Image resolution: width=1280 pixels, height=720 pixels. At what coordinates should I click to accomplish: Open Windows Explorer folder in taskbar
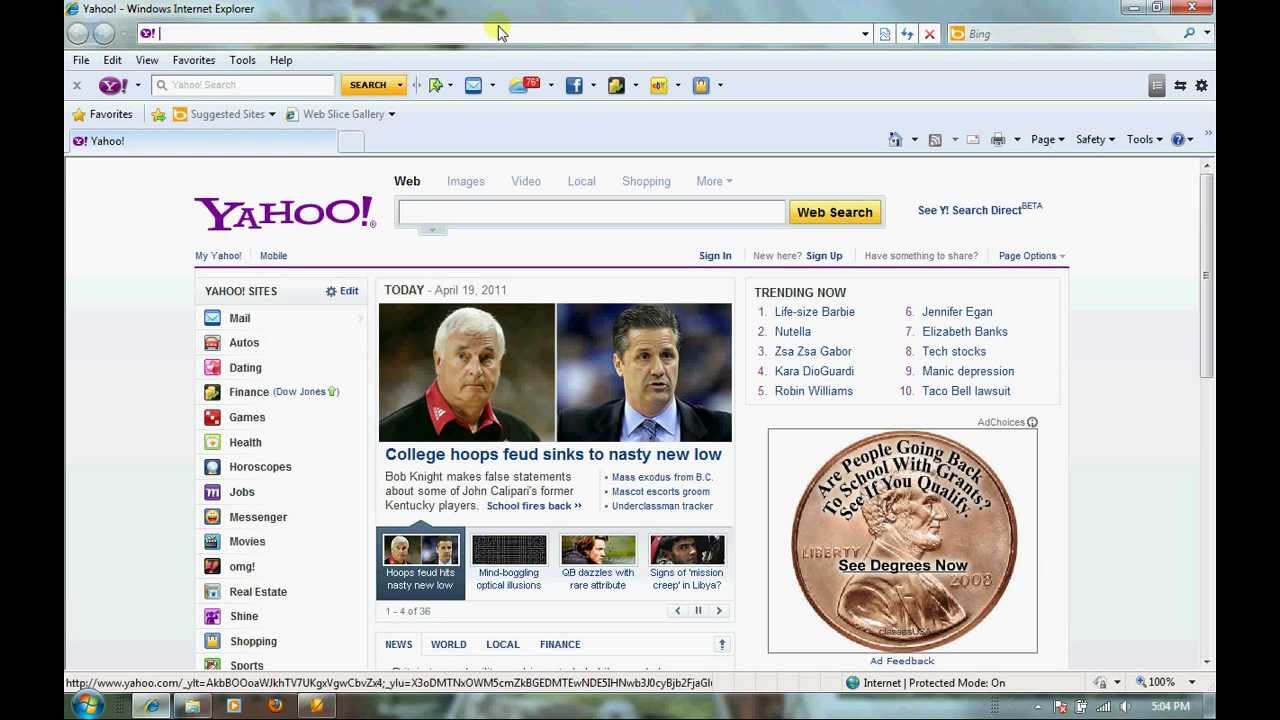tap(192, 706)
